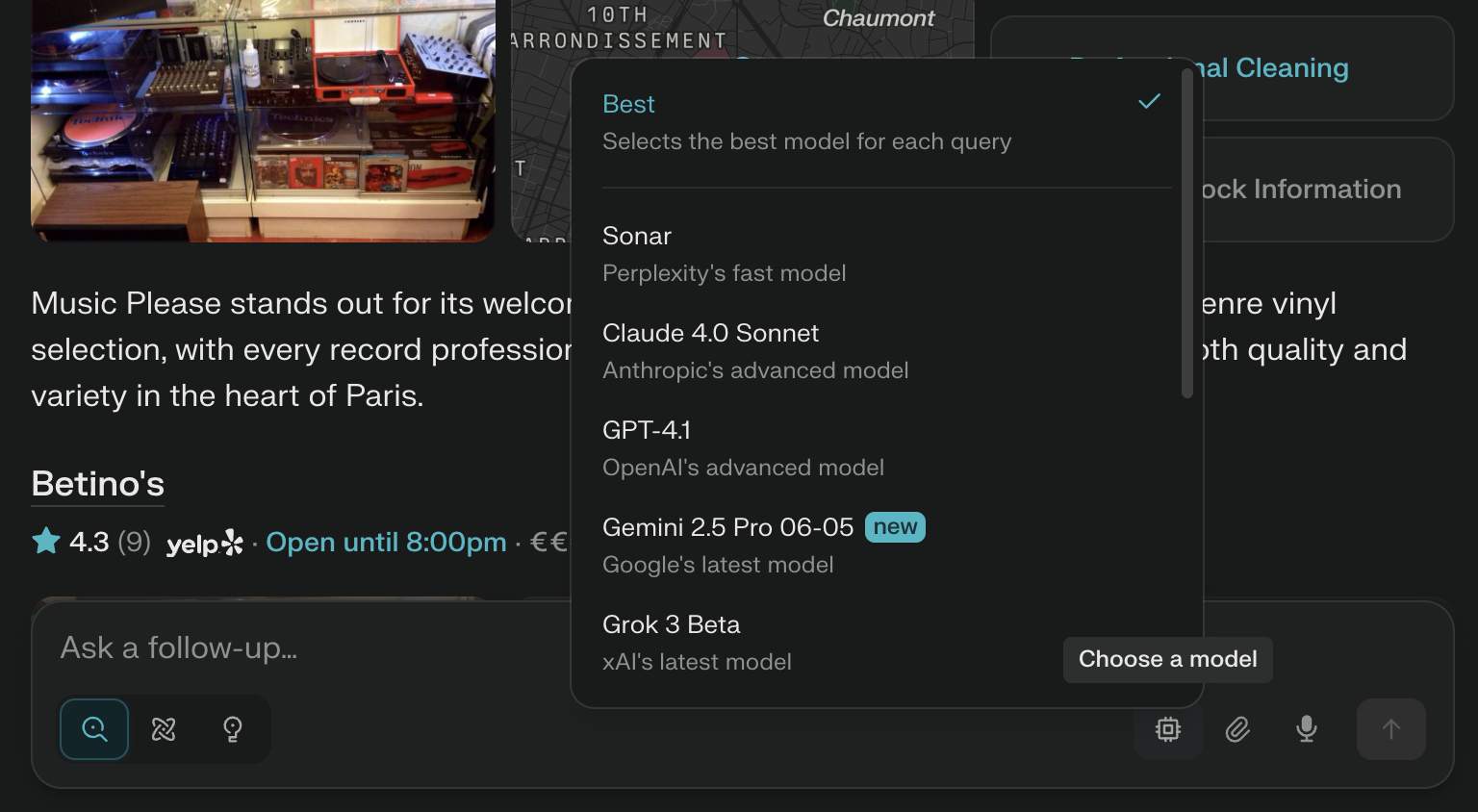The image size is (1478, 812).
Task: Select the Search mode magnifier icon
Action: [x=93, y=729]
